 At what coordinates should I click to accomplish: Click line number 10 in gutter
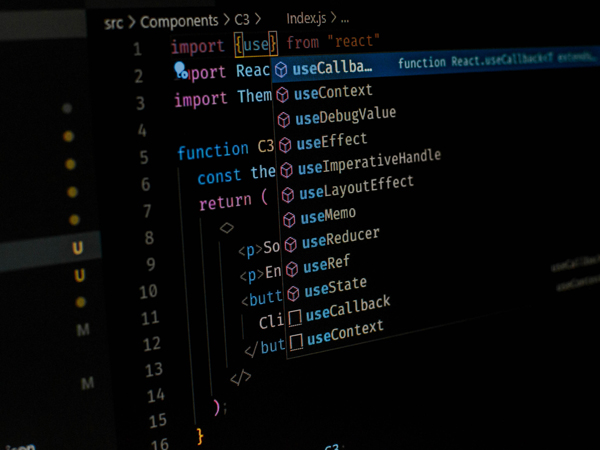pos(148,292)
